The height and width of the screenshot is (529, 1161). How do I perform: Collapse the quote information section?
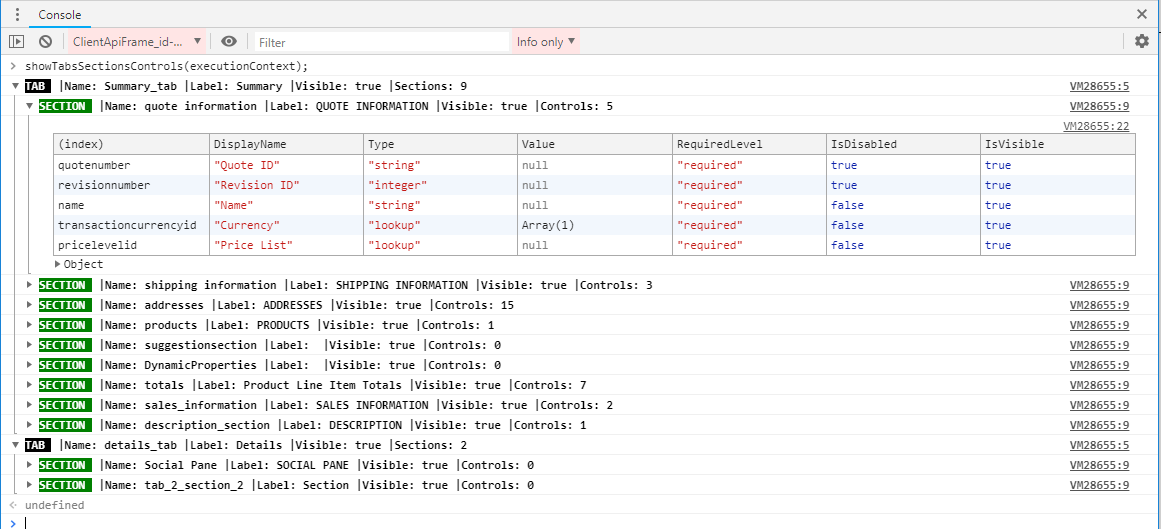pos(30,106)
